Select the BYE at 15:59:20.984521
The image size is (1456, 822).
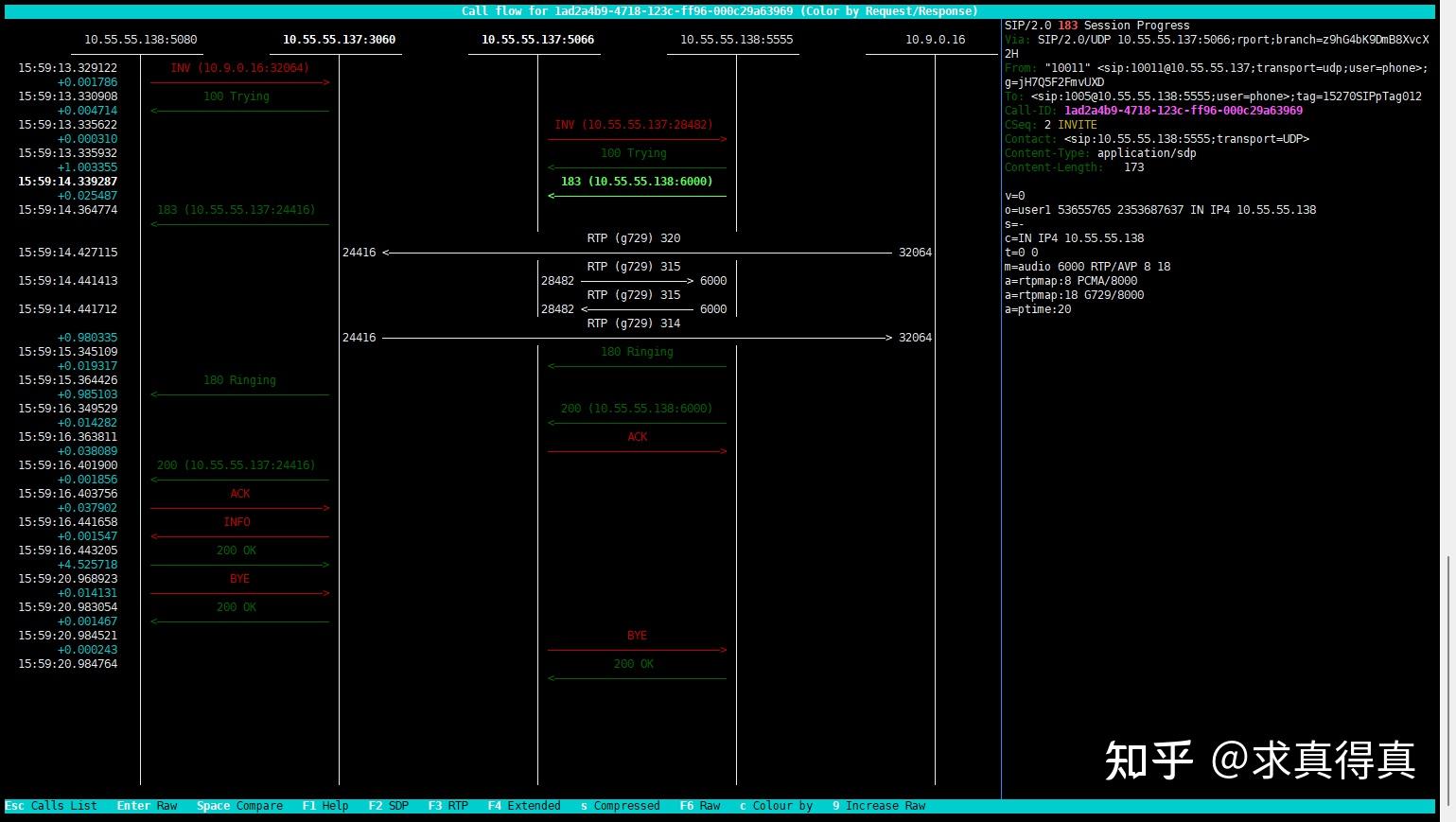(637, 636)
